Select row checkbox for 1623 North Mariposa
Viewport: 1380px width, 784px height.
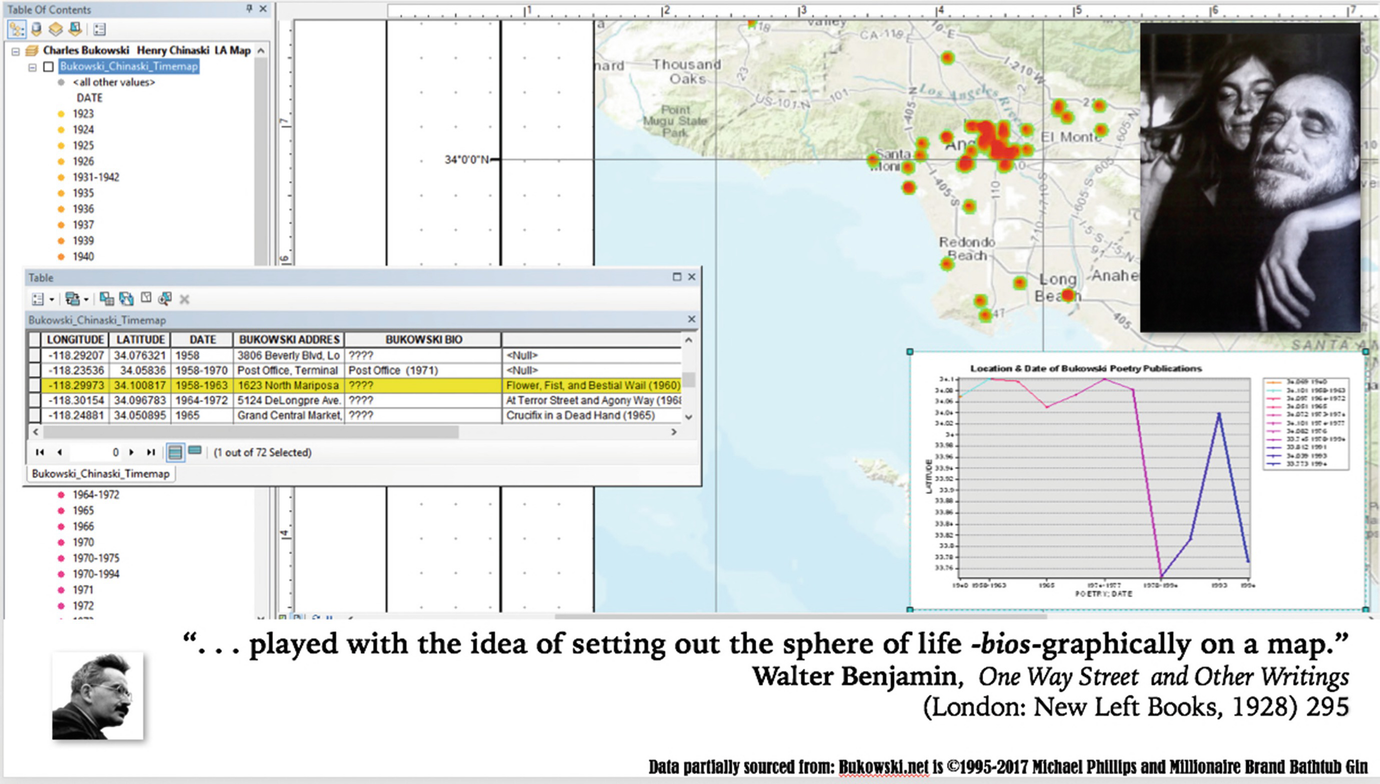point(35,385)
